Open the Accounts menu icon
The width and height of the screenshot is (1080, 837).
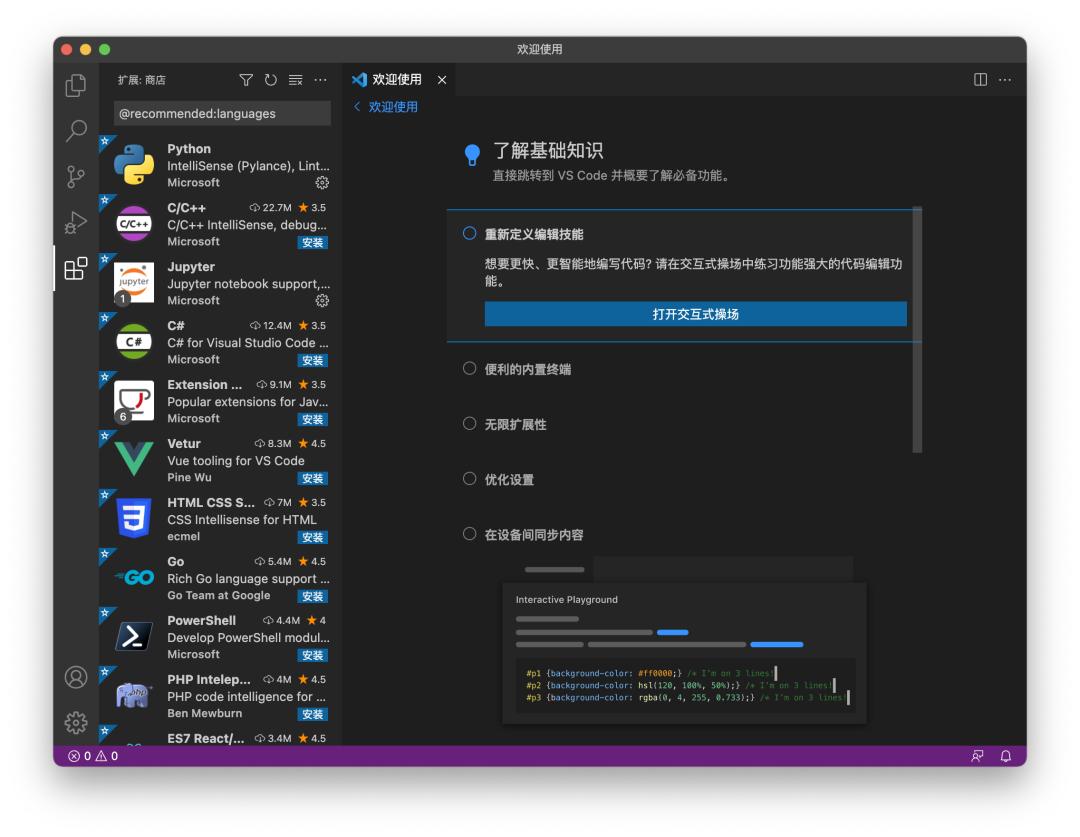[76, 677]
